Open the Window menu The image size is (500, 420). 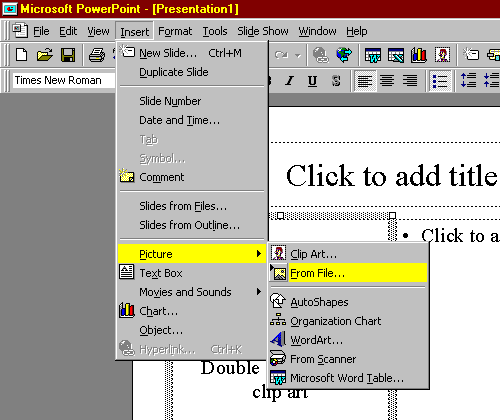coord(317,31)
